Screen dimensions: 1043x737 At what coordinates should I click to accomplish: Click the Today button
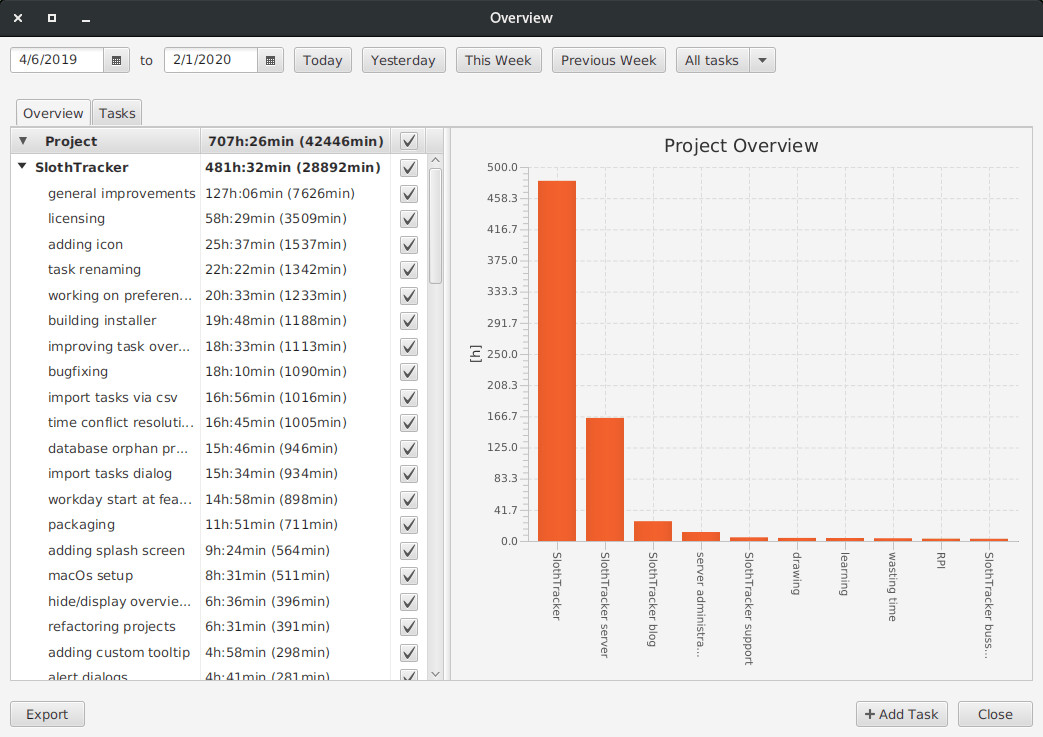[323, 61]
